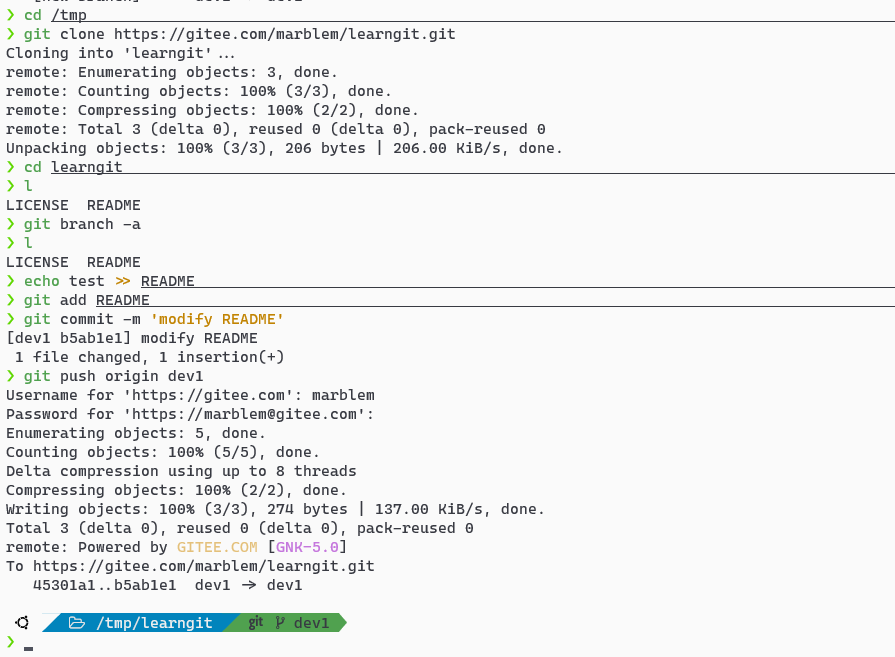The image size is (895, 657).
Task: Click the GITEE.COM text in remote line
Action: tap(217, 547)
